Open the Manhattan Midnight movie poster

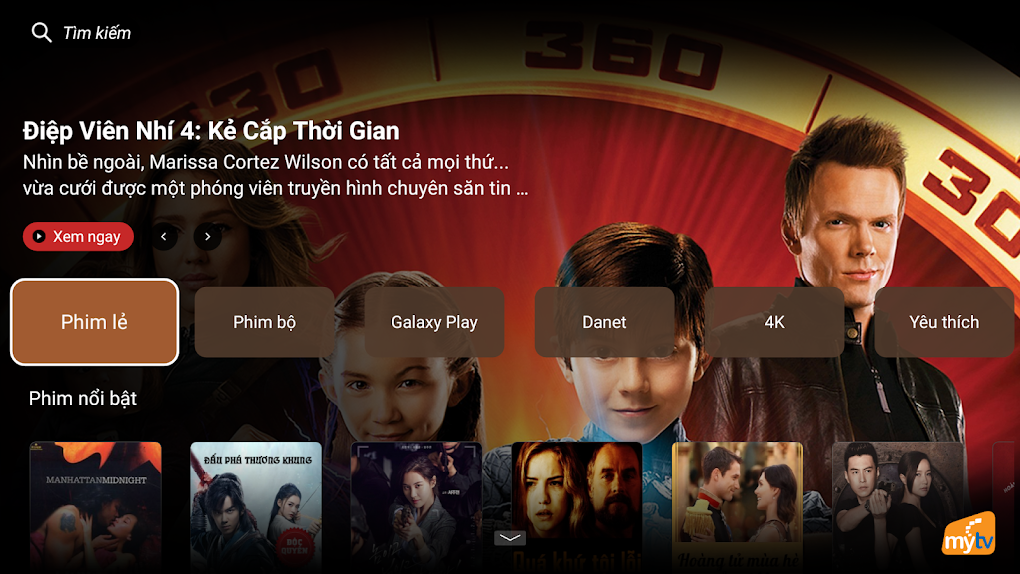(x=96, y=508)
